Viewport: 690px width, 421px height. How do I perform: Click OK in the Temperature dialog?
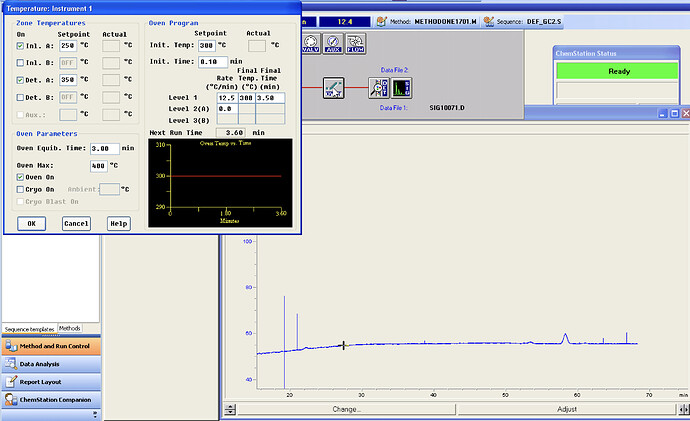click(x=31, y=223)
